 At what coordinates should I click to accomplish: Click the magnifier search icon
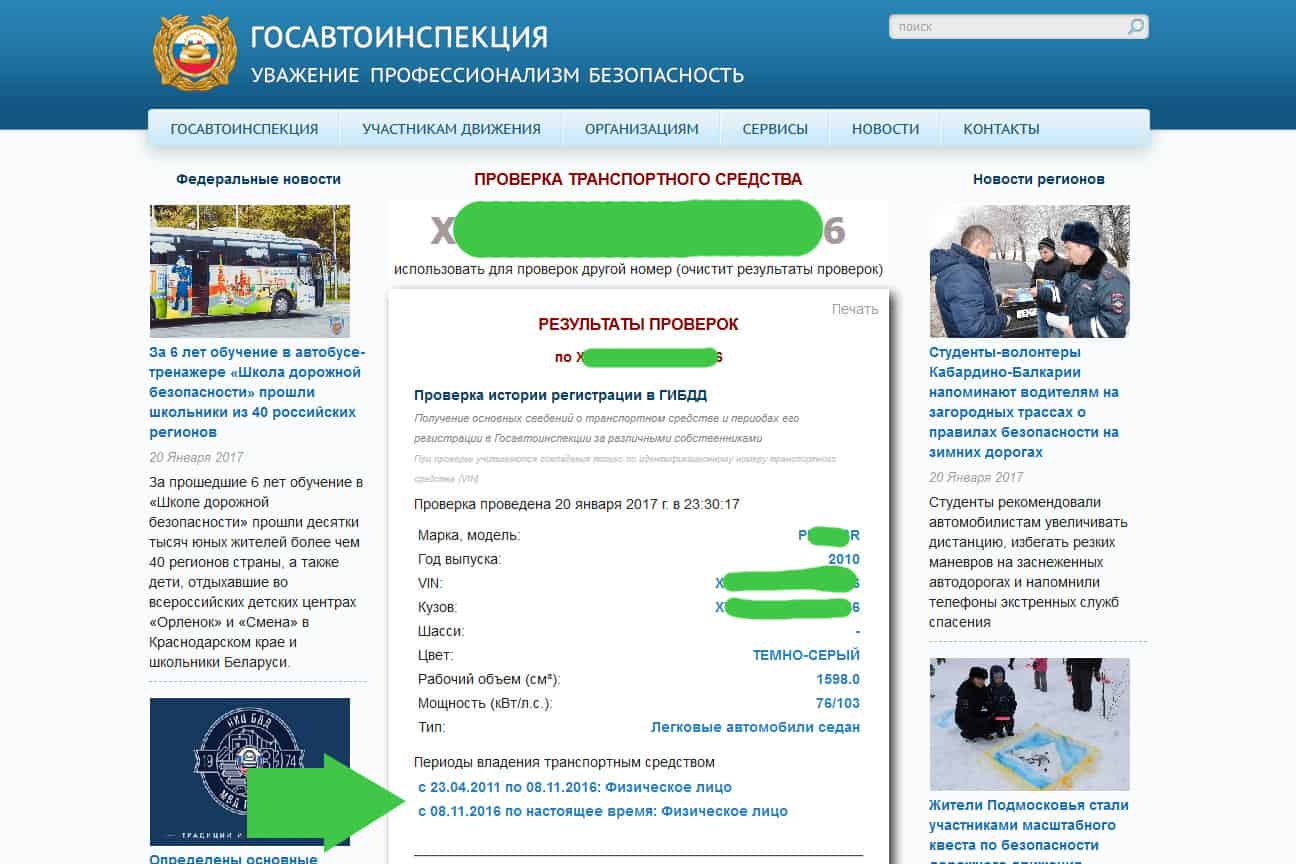1135,27
